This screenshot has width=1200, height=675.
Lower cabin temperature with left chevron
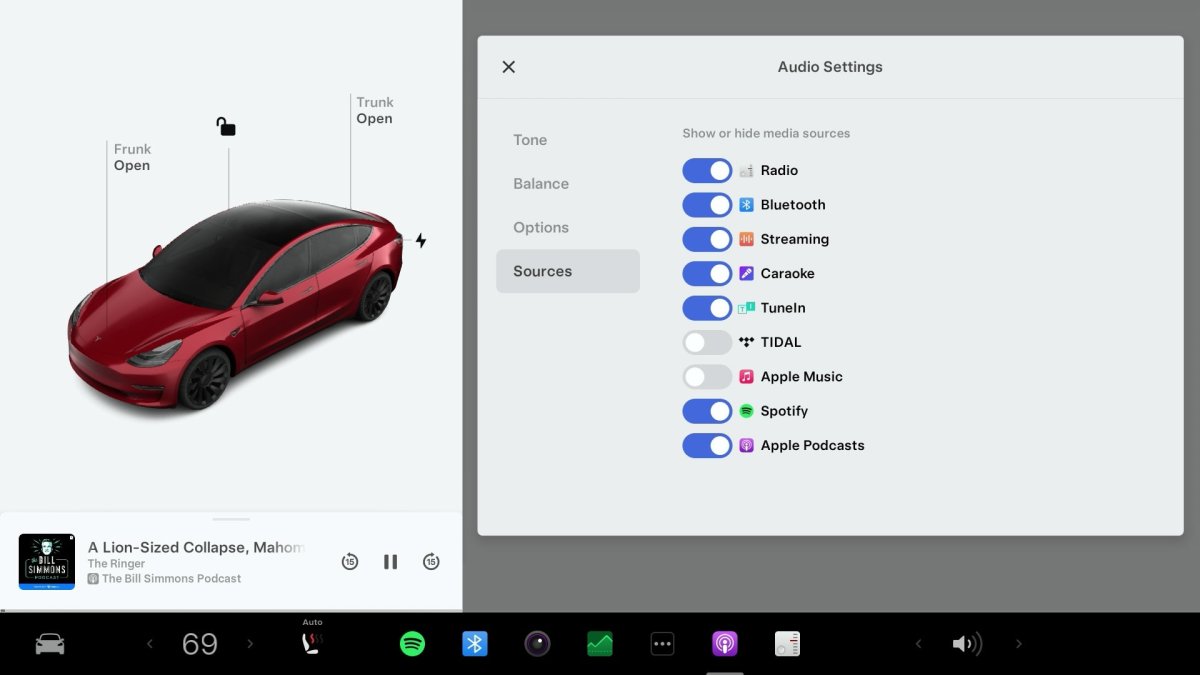150,644
